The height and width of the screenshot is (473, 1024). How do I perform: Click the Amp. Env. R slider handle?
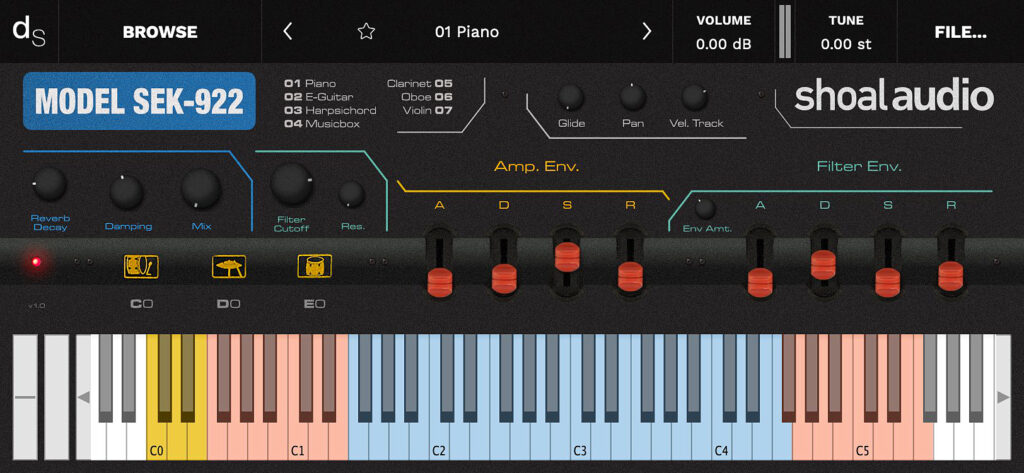(x=630, y=276)
